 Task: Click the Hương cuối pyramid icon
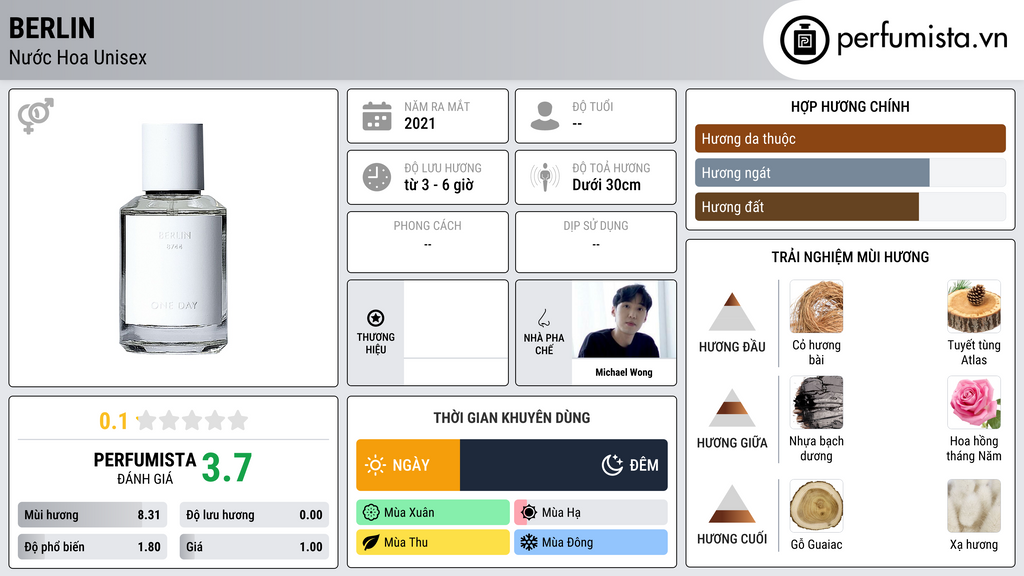point(732,504)
